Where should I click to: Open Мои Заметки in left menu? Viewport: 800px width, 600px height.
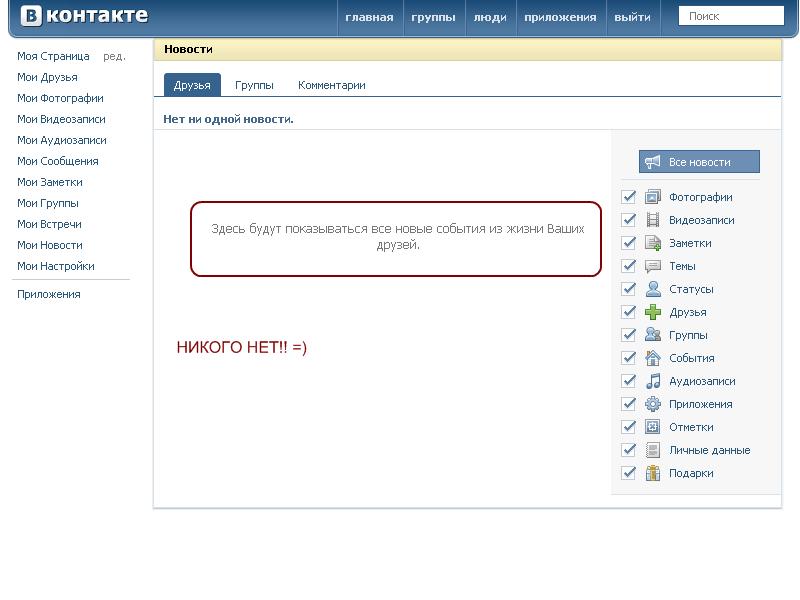[49, 182]
